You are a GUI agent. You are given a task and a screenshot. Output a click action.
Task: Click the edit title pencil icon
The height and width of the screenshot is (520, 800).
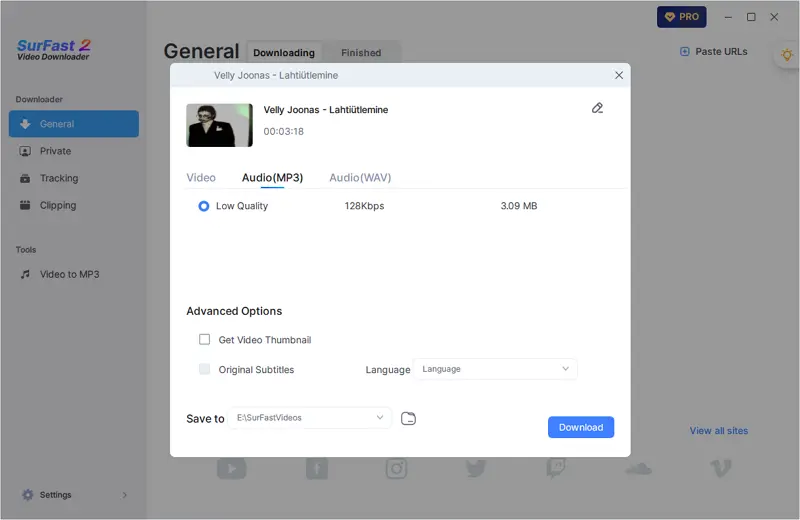[597, 108]
